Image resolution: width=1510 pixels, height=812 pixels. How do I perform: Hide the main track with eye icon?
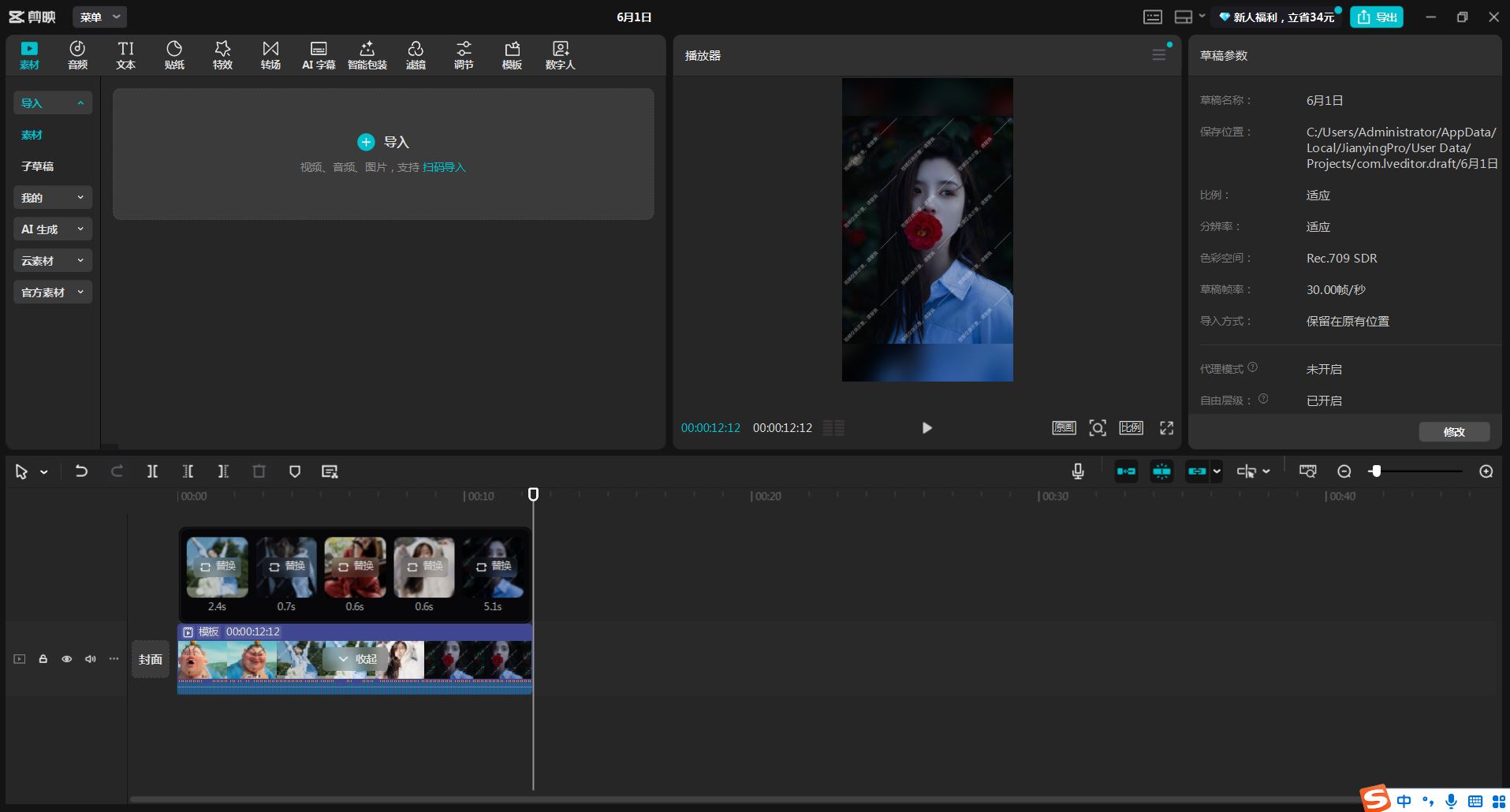click(67, 659)
